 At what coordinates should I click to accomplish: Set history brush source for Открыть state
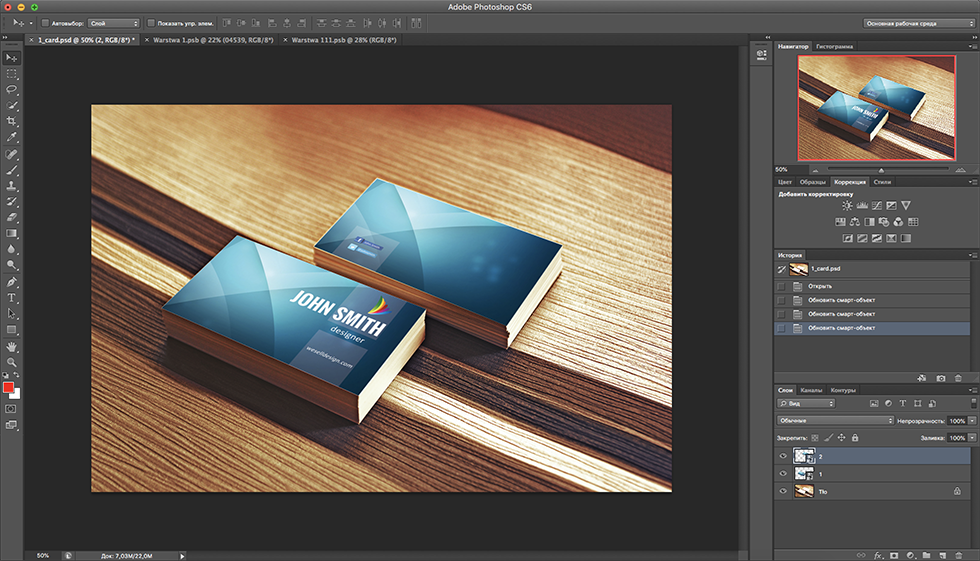pos(781,286)
